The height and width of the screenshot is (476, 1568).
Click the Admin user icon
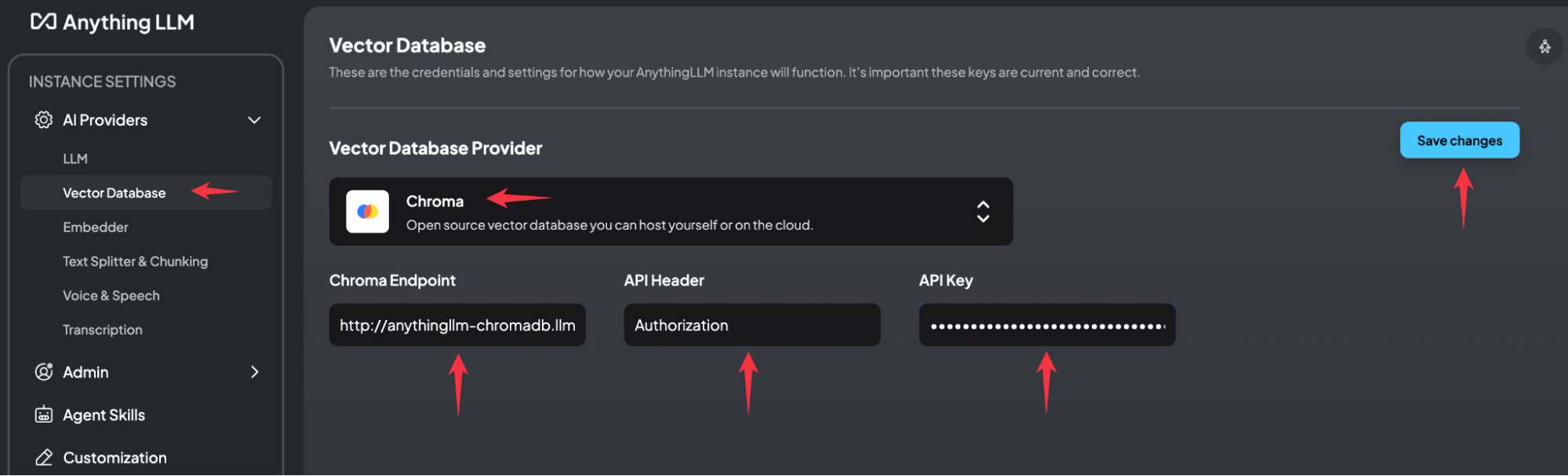pos(44,372)
